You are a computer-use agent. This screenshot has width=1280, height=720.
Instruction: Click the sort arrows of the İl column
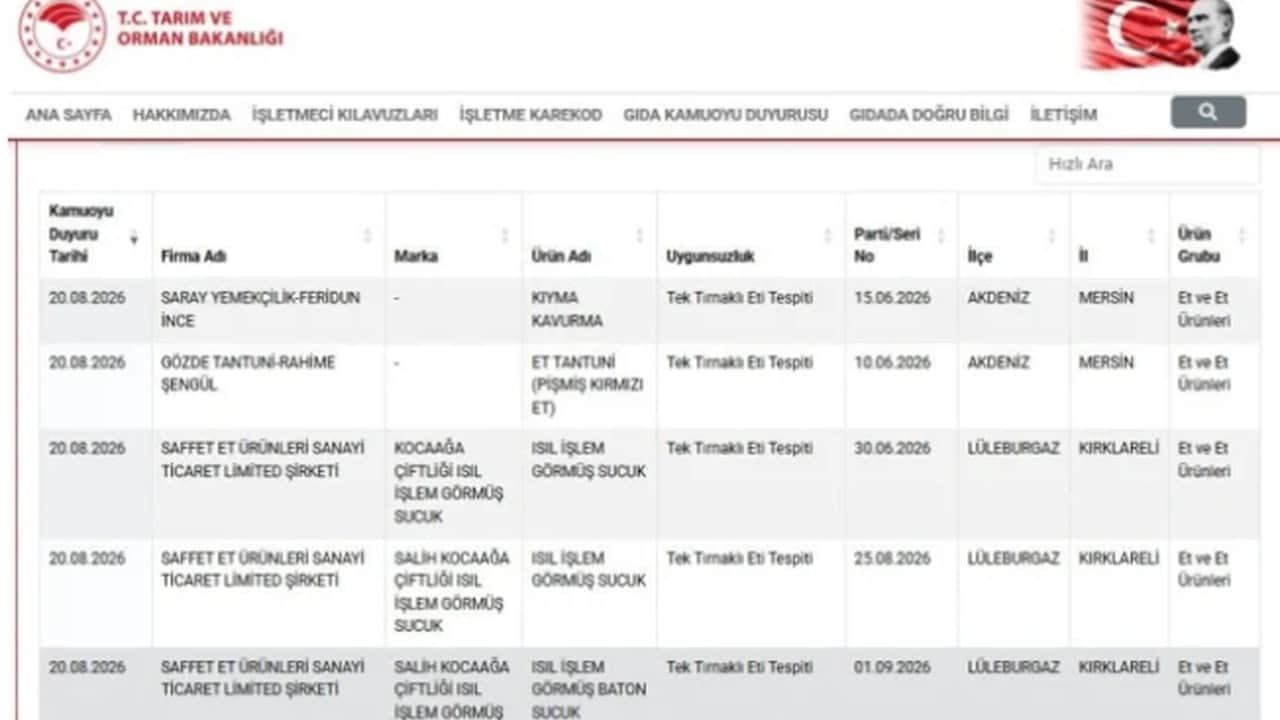click(x=1151, y=236)
